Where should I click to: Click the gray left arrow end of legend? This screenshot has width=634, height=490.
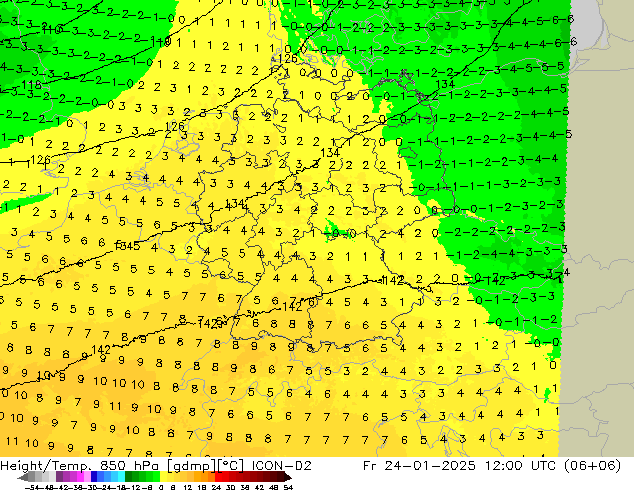23,477
